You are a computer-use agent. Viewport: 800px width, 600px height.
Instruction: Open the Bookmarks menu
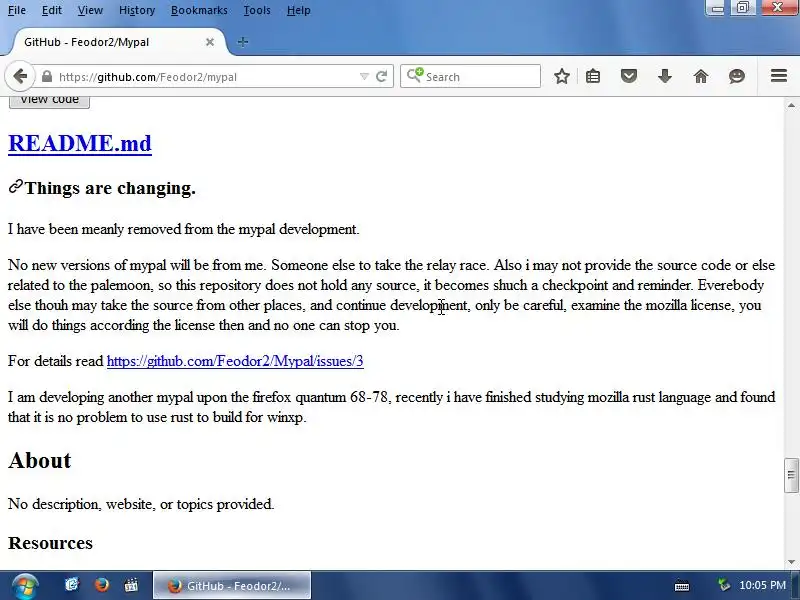pyautogui.click(x=199, y=10)
